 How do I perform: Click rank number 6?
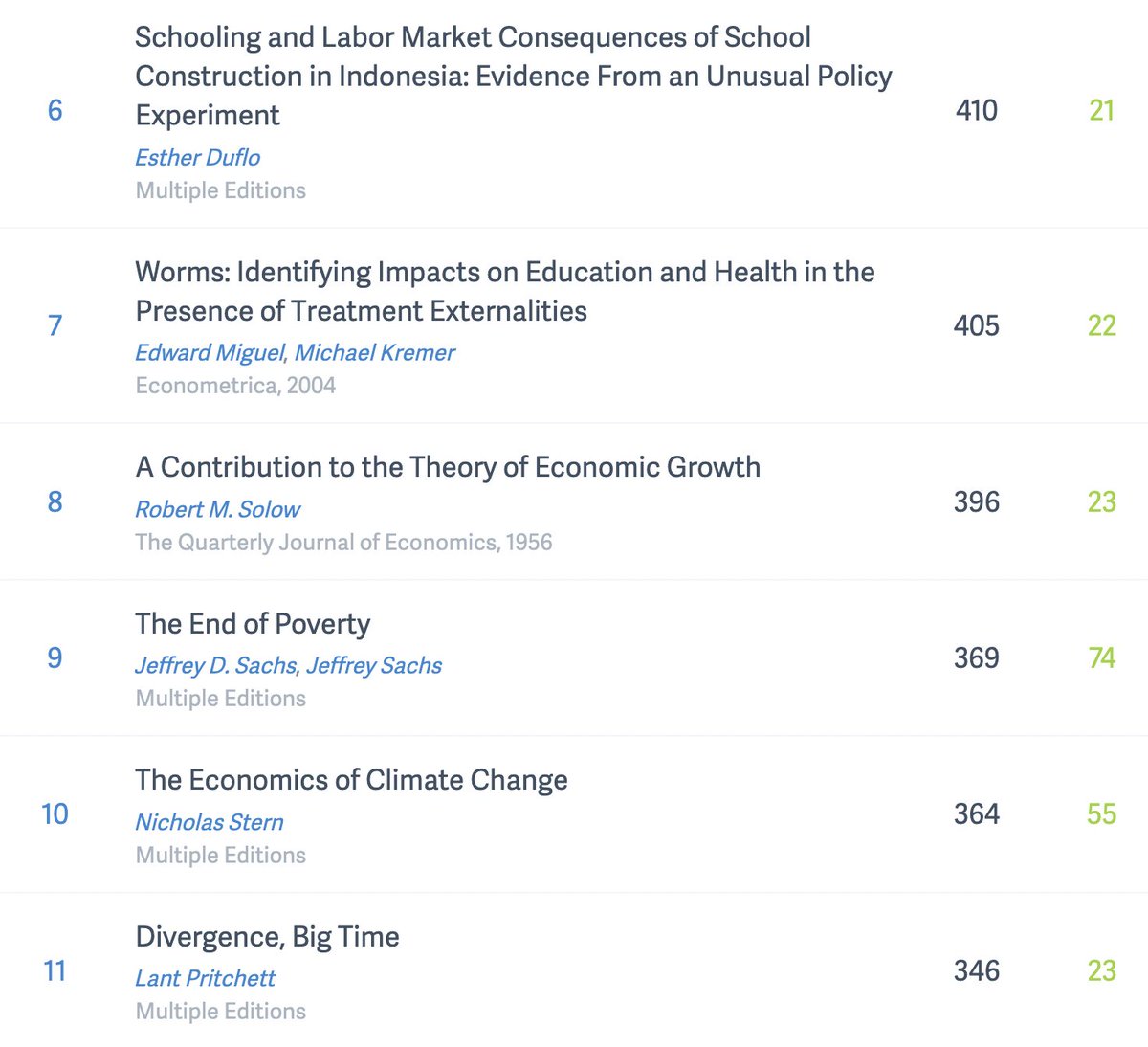[55, 110]
